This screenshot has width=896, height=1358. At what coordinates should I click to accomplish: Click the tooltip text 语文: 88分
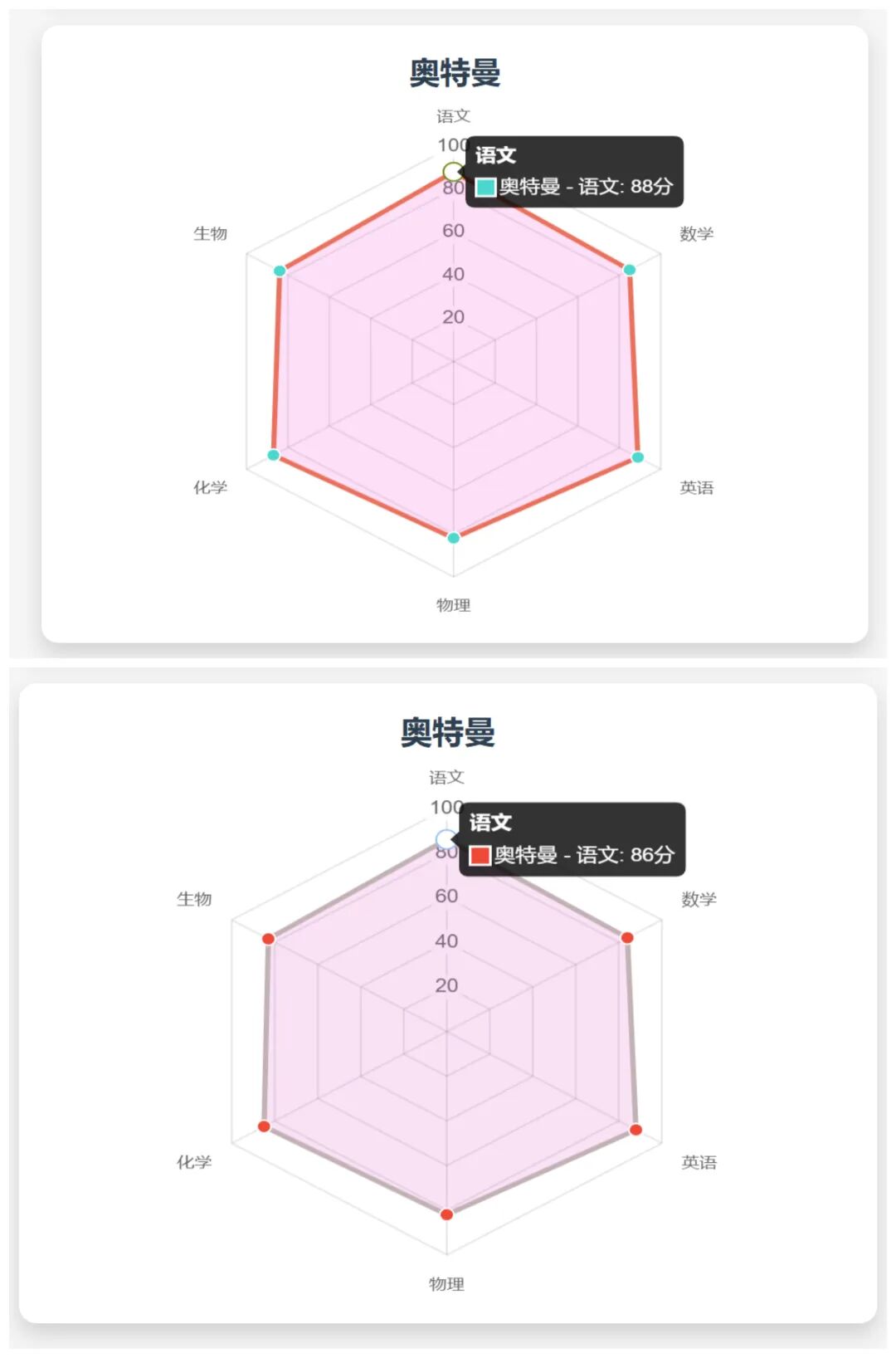point(625,187)
